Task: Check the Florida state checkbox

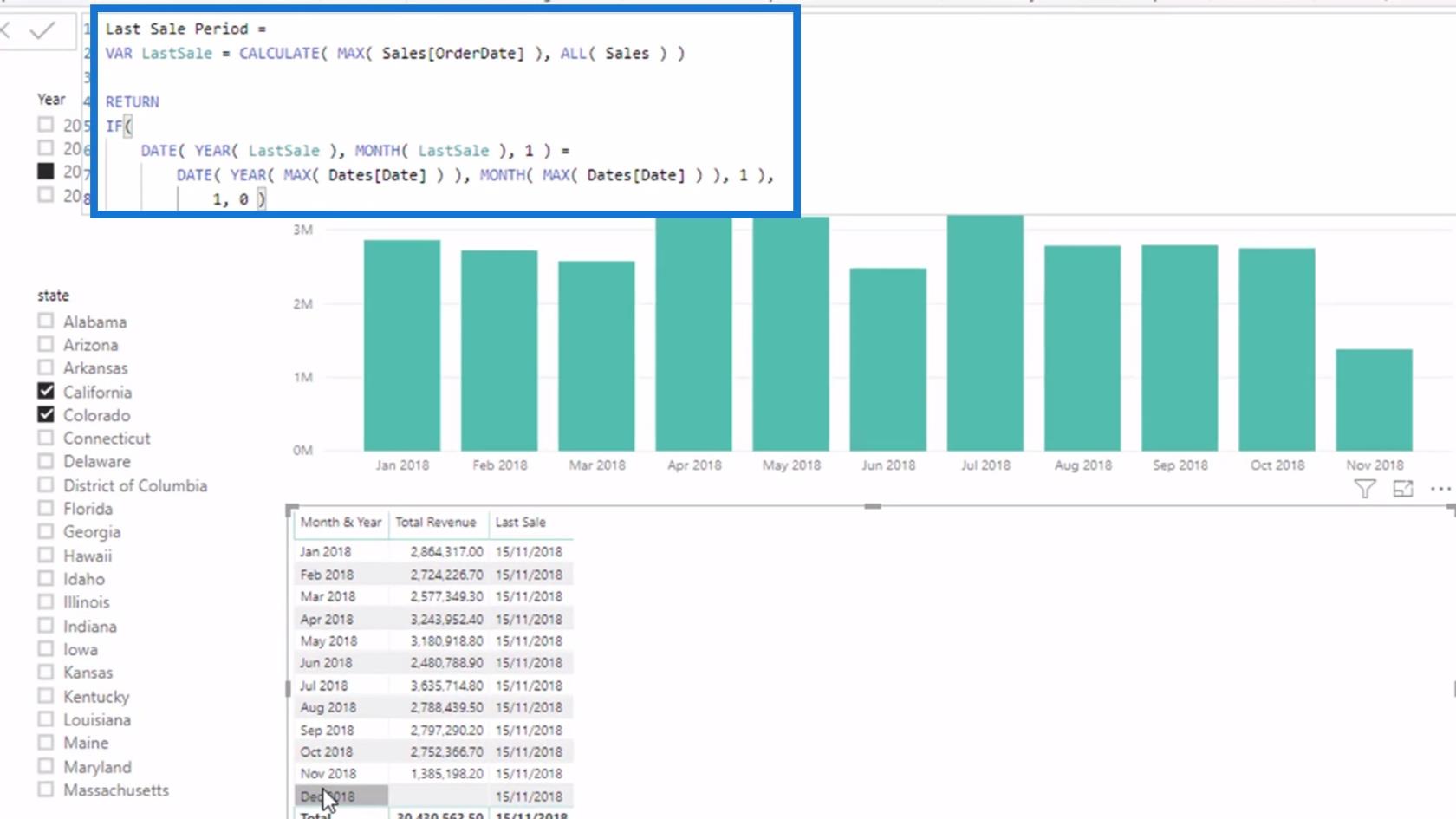Action: click(x=46, y=508)
